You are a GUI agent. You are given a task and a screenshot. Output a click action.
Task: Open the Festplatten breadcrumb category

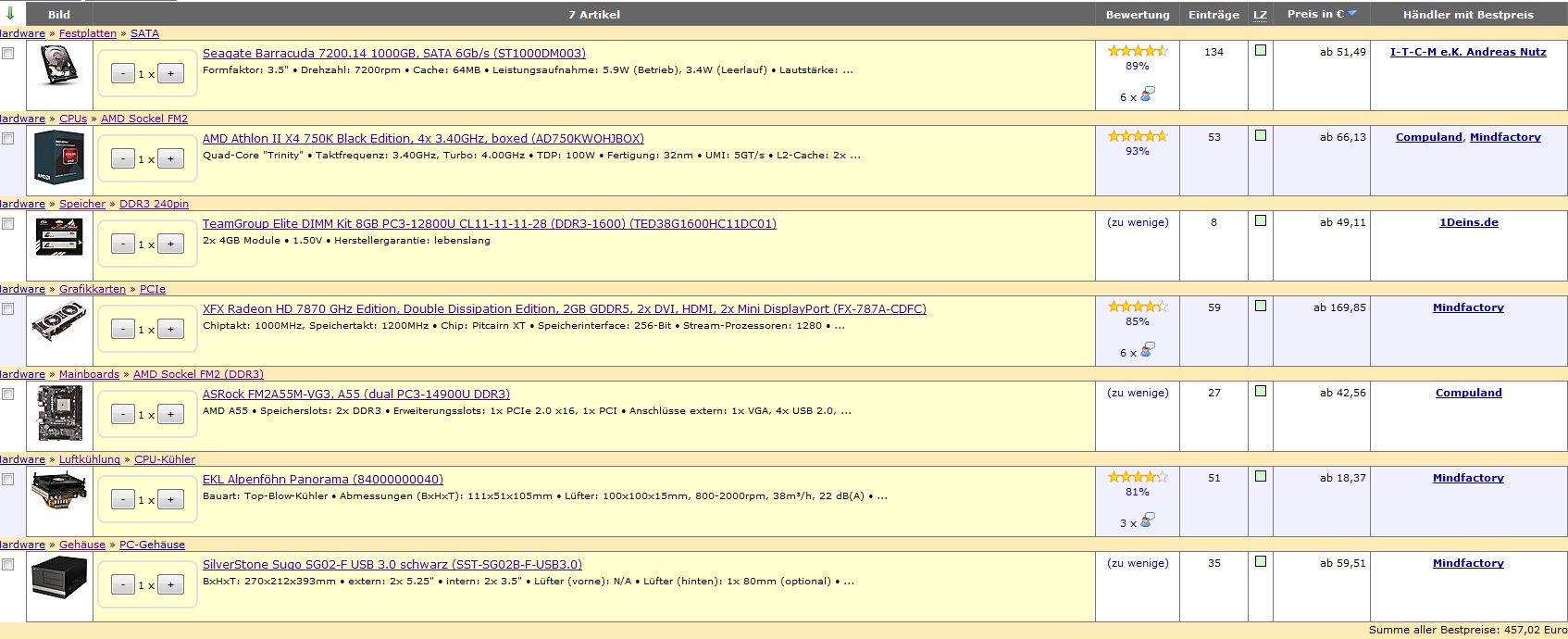88,33
